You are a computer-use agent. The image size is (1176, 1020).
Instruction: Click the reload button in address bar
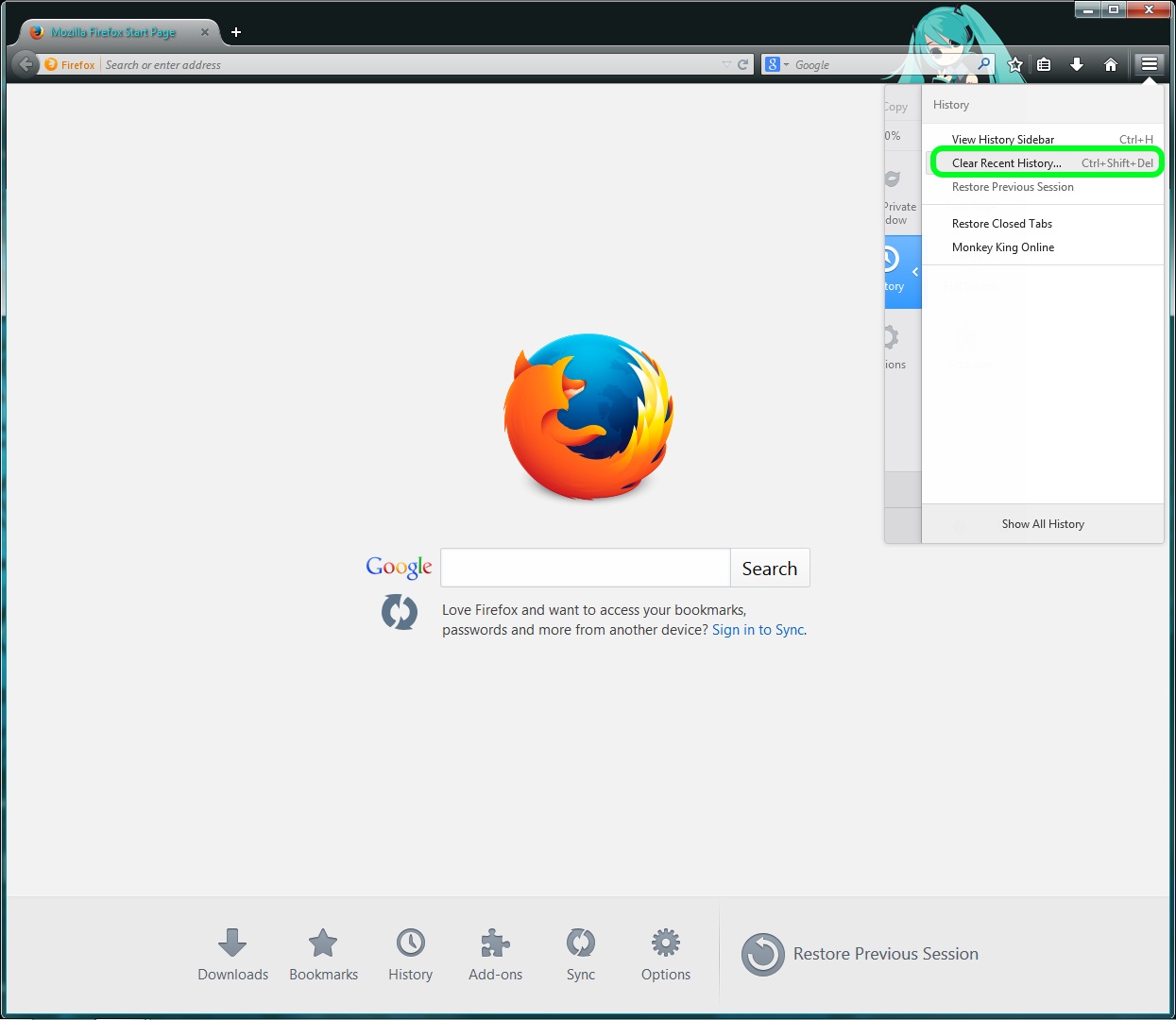tap(742, 64)
